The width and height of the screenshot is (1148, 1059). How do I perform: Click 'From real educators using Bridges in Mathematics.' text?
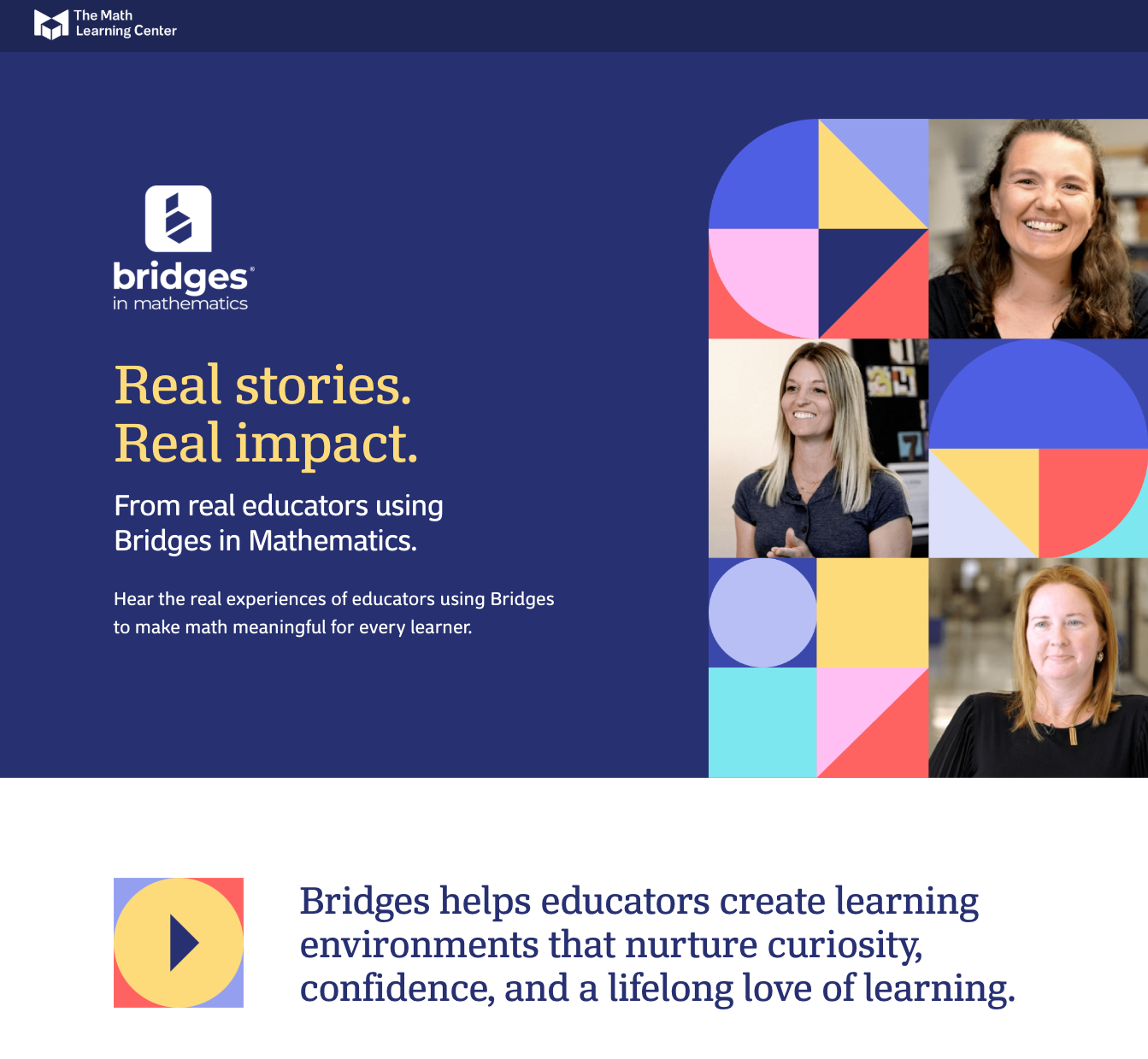279,523
